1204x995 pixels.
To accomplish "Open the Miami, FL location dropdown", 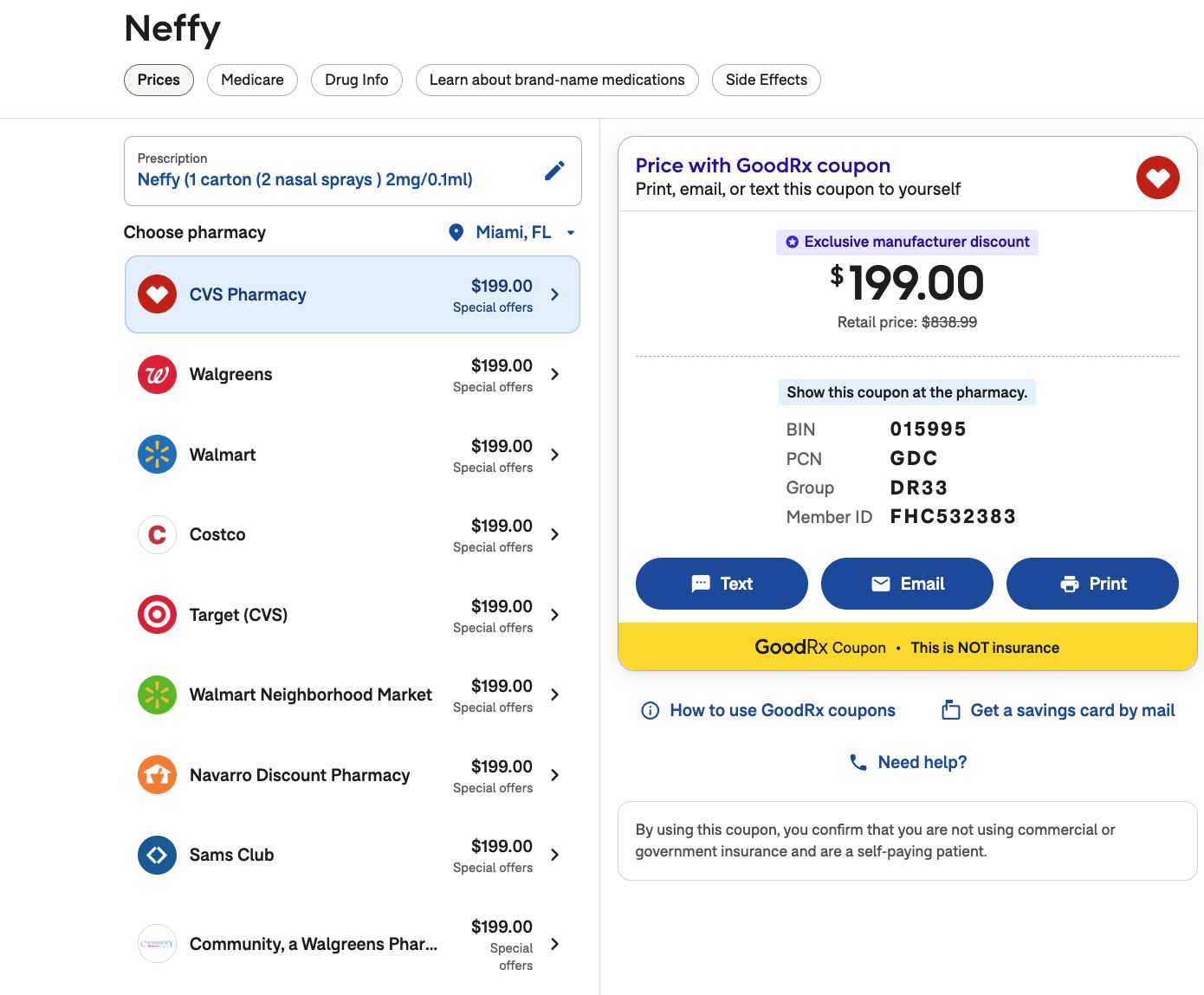I will (570, 232).
